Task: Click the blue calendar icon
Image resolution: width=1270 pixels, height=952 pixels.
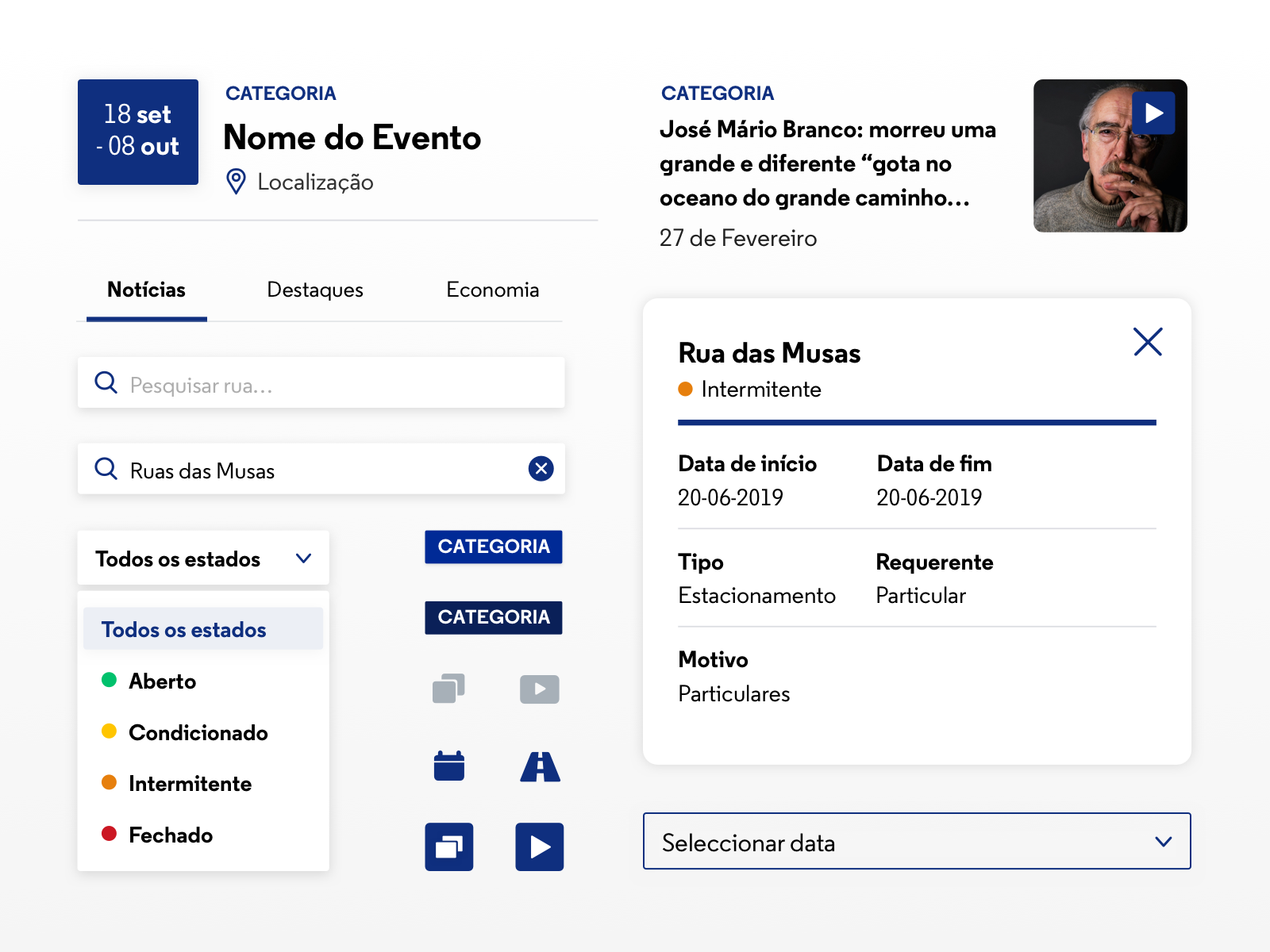Action: click(449, 766)
